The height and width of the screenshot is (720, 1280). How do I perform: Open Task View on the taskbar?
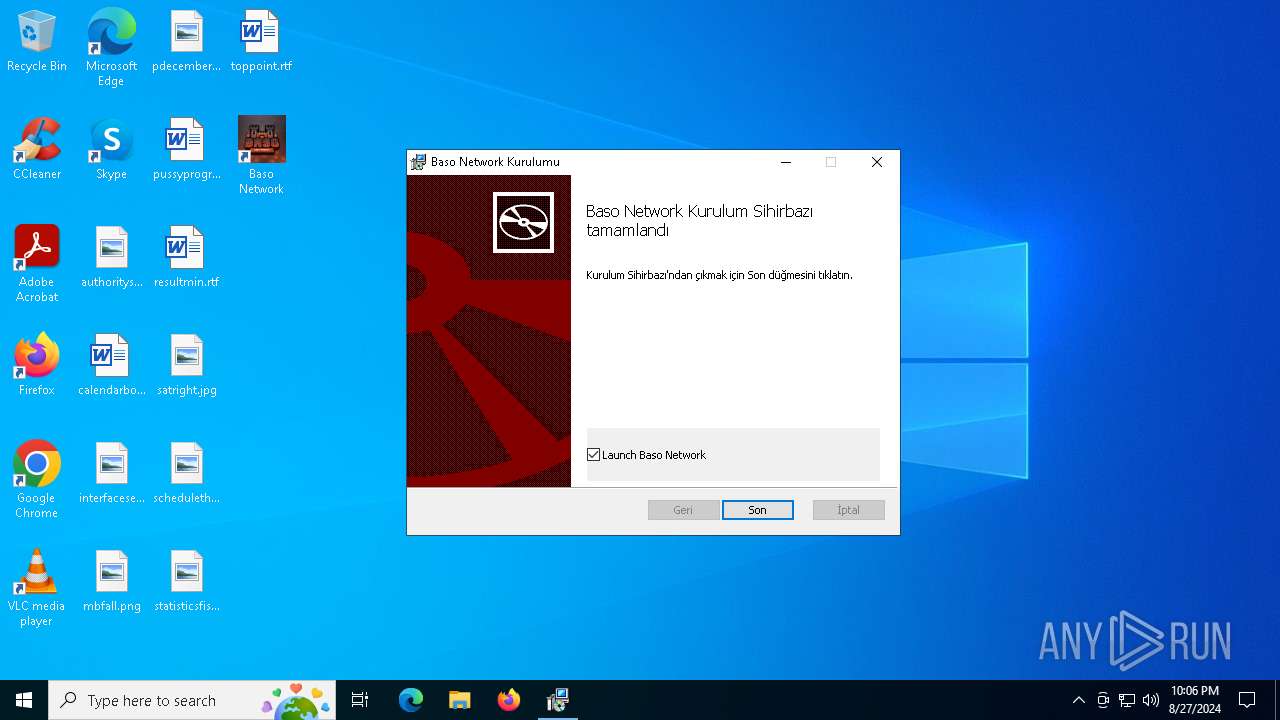(x=360, y=700)
